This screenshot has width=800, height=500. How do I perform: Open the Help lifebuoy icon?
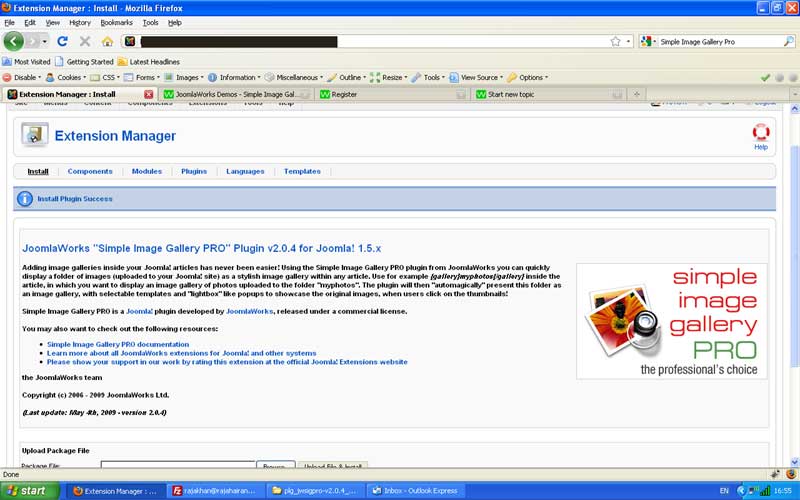(x=761, y=132)
